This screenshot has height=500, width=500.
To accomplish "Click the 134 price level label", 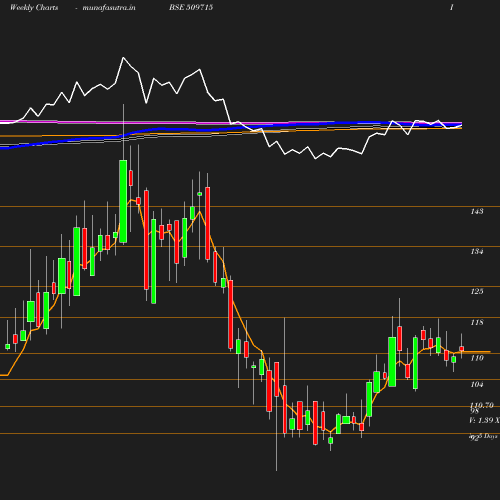I will (x=477, y=251).
